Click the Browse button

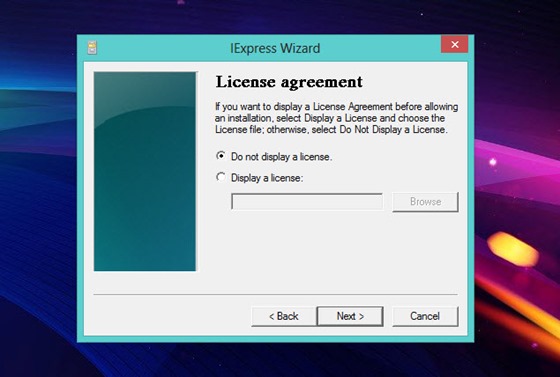[x=425, y=202]
